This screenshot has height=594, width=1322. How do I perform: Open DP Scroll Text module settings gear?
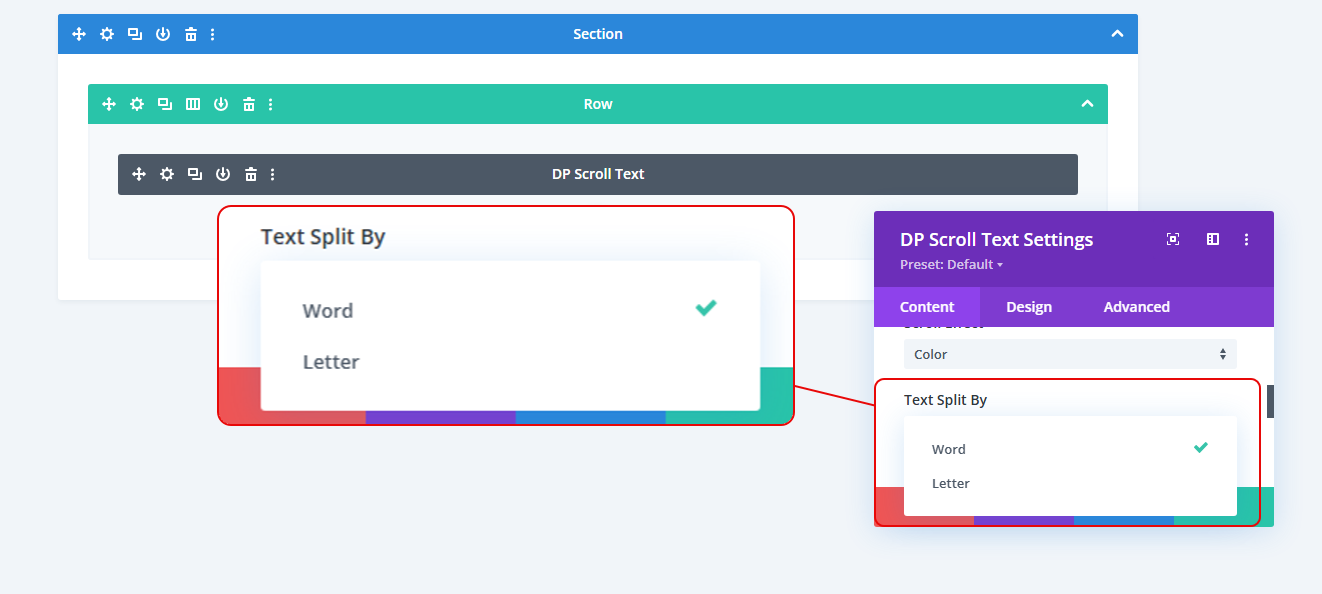pos(167,174)
